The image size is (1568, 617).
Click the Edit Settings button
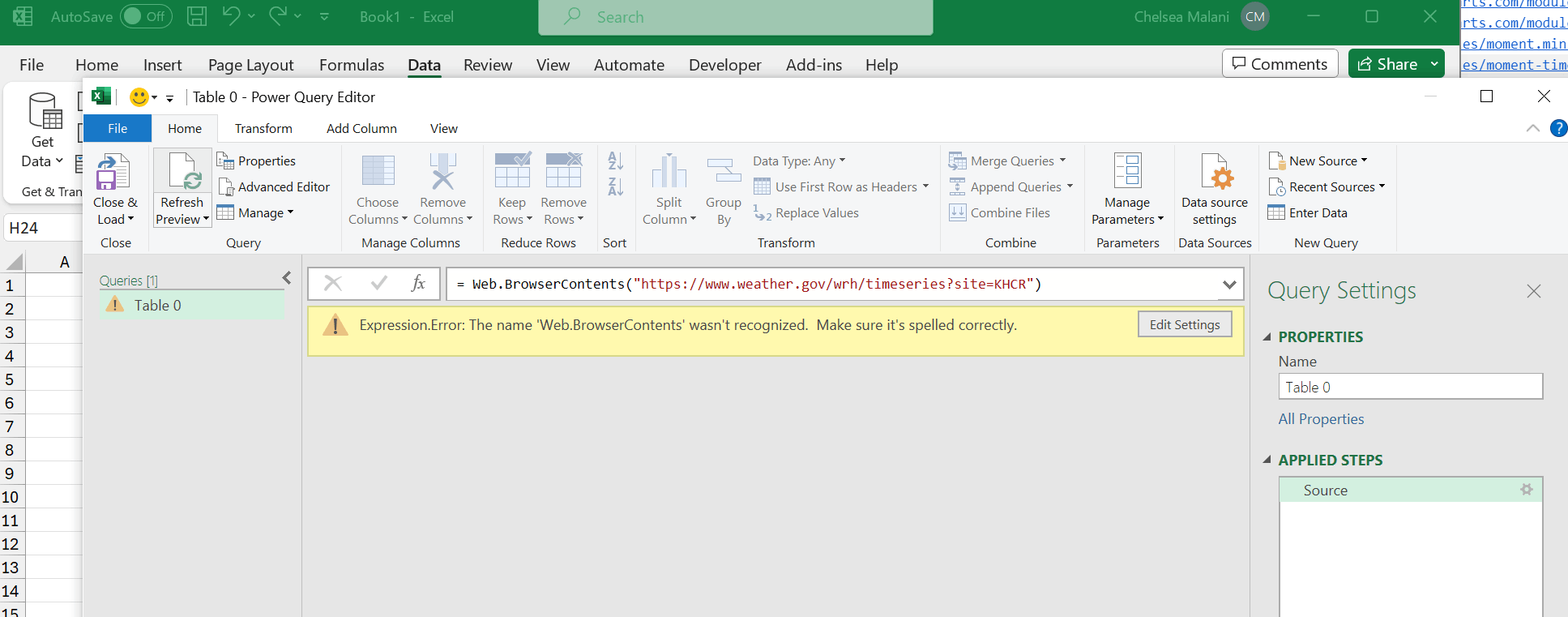coord(1185,324)
